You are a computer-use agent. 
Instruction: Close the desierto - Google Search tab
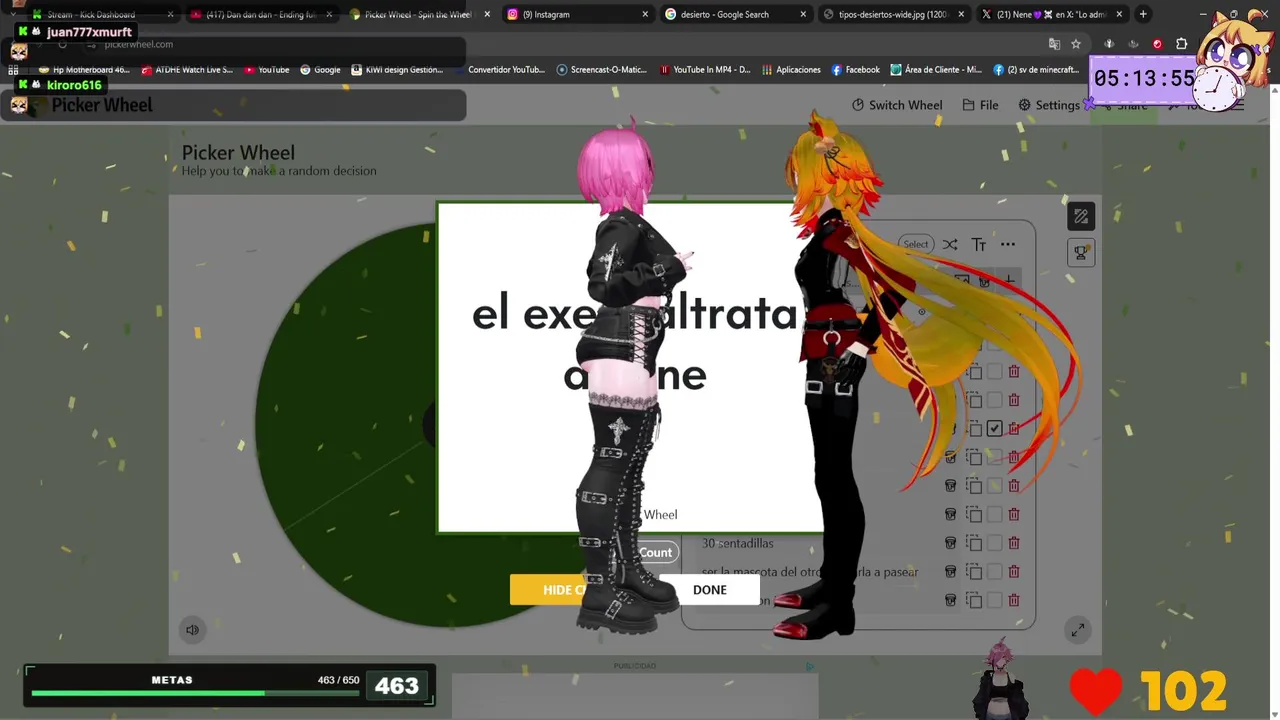(803, 14)
